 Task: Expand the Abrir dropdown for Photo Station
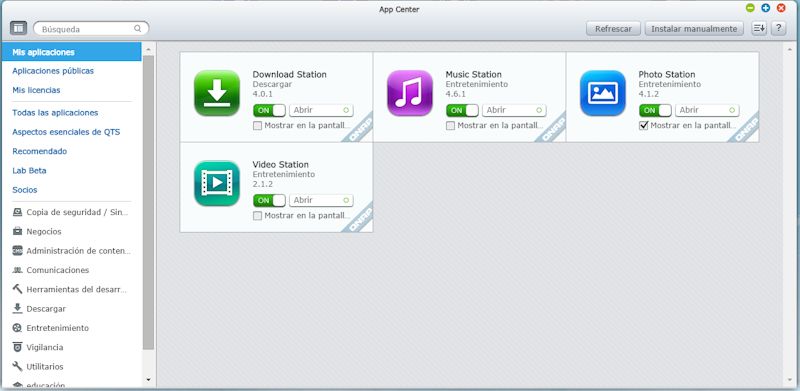(707, 110)
